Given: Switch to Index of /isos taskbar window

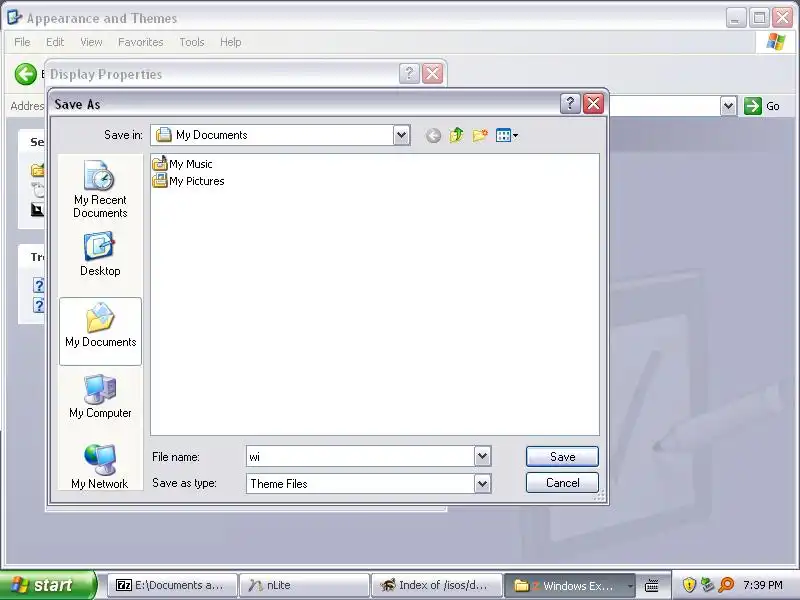Looking at the screenshot, I should [x=436, y=585].
